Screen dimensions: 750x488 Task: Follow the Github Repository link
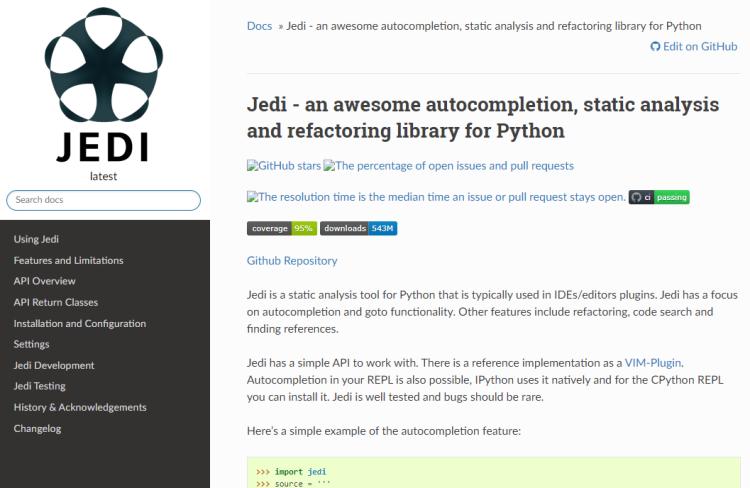coord(292,261)
